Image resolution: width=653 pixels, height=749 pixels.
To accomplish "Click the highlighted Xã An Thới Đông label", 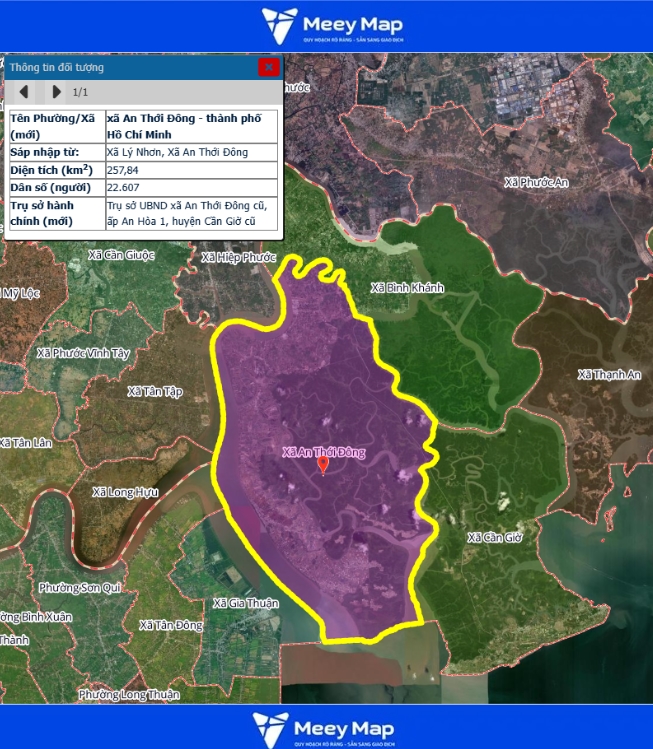I will [323, 452].
